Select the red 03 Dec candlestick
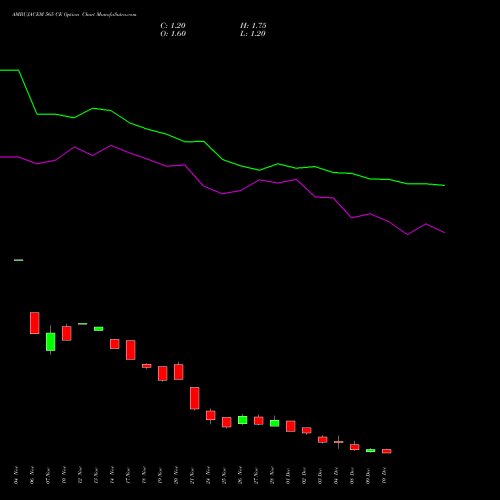 (323, 439)
